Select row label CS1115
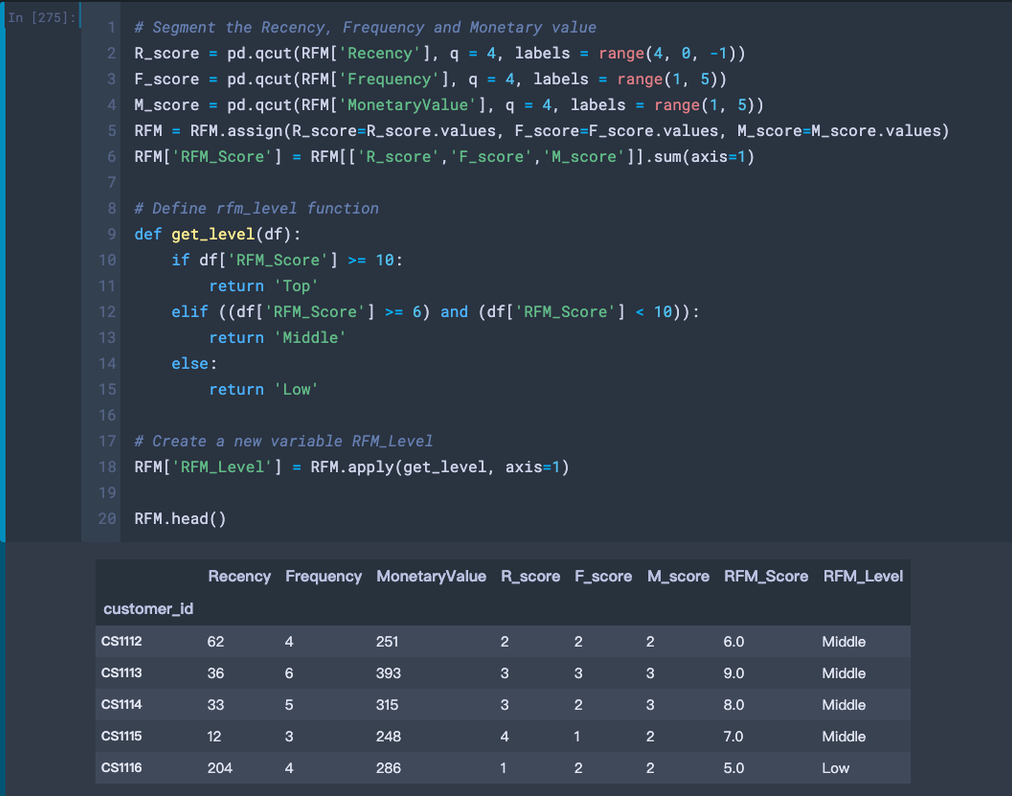This screenshot has height=796, width=1012. click(x=121, y=736)
